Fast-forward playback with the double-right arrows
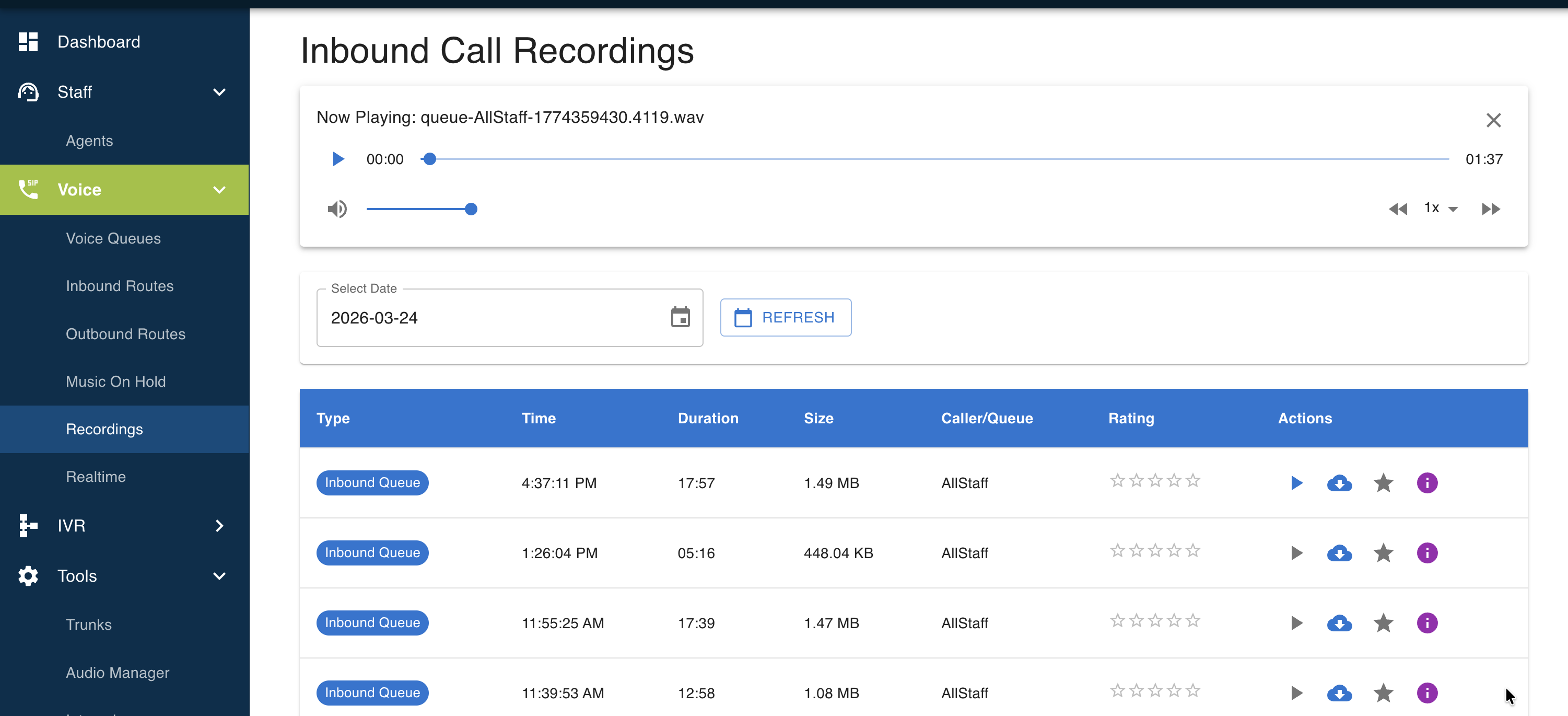The image size is (1568, 716). click(1491, 209)
